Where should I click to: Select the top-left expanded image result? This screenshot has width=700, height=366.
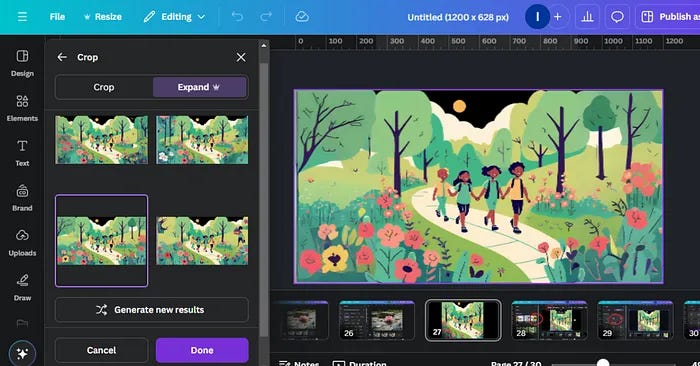(101, 140)
